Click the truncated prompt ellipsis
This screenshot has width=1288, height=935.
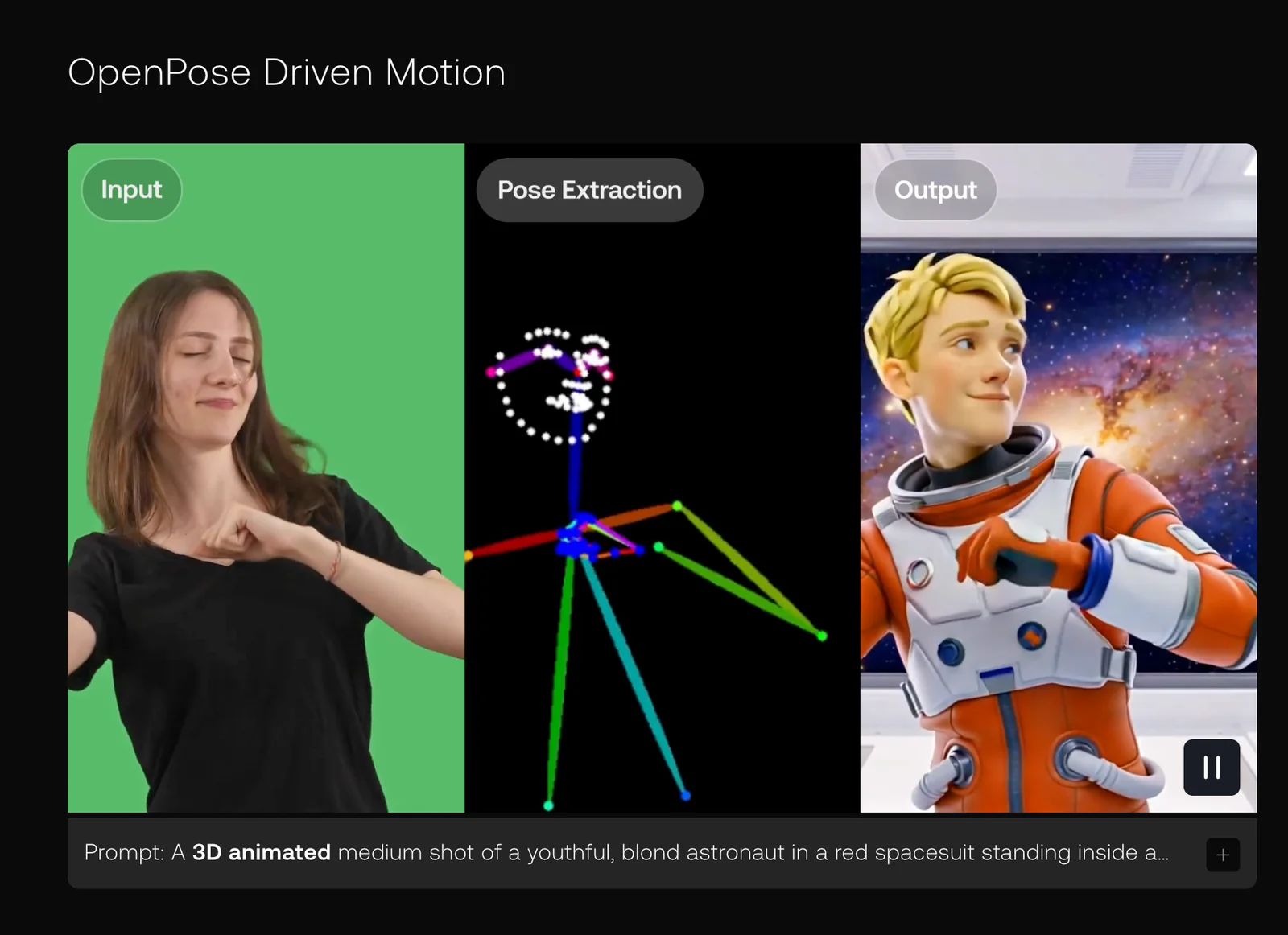pyautogui.click(x=1162, y=854)
